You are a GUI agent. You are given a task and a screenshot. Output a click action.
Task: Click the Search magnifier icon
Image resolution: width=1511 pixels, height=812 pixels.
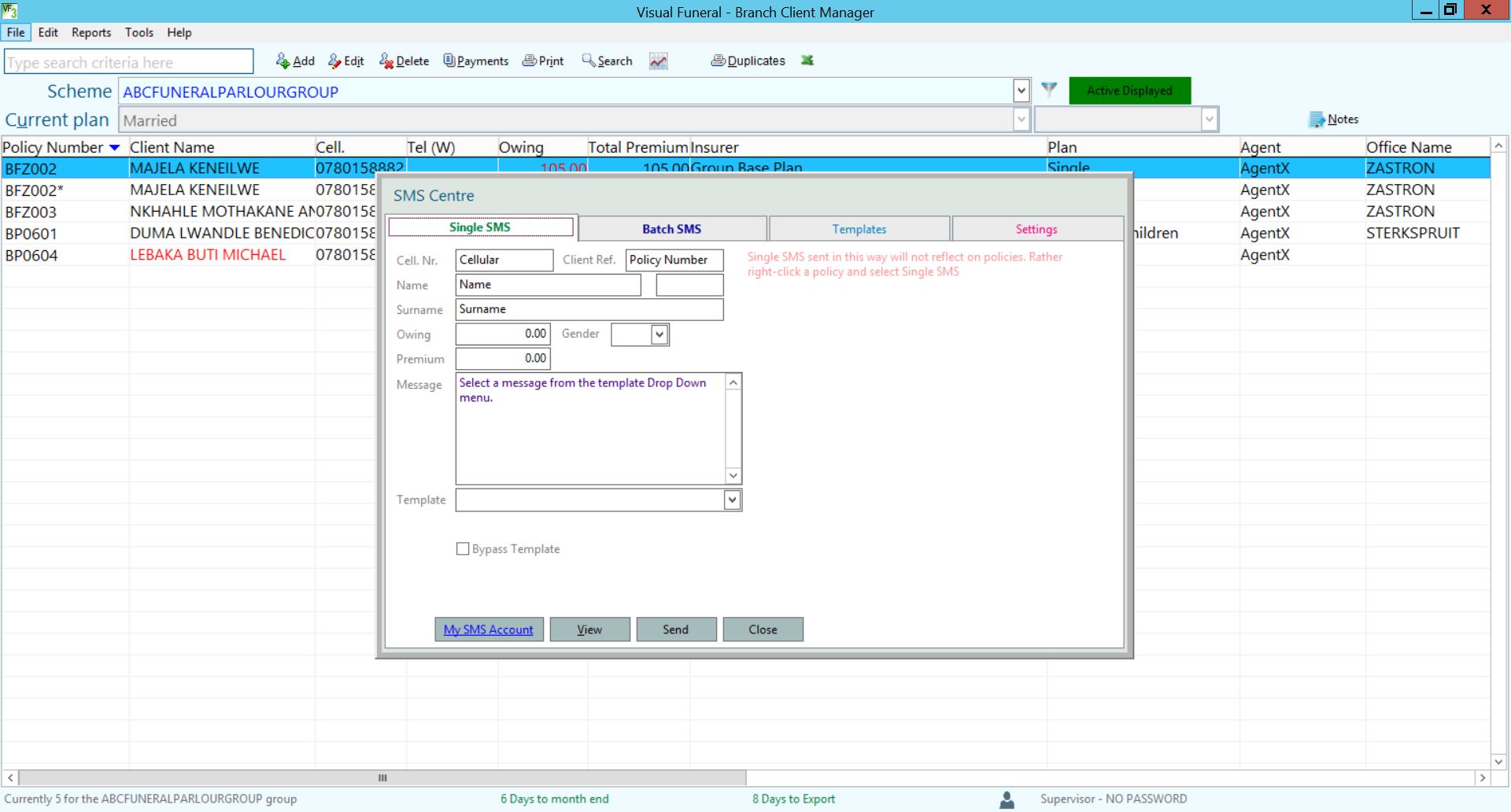(589, 61)
